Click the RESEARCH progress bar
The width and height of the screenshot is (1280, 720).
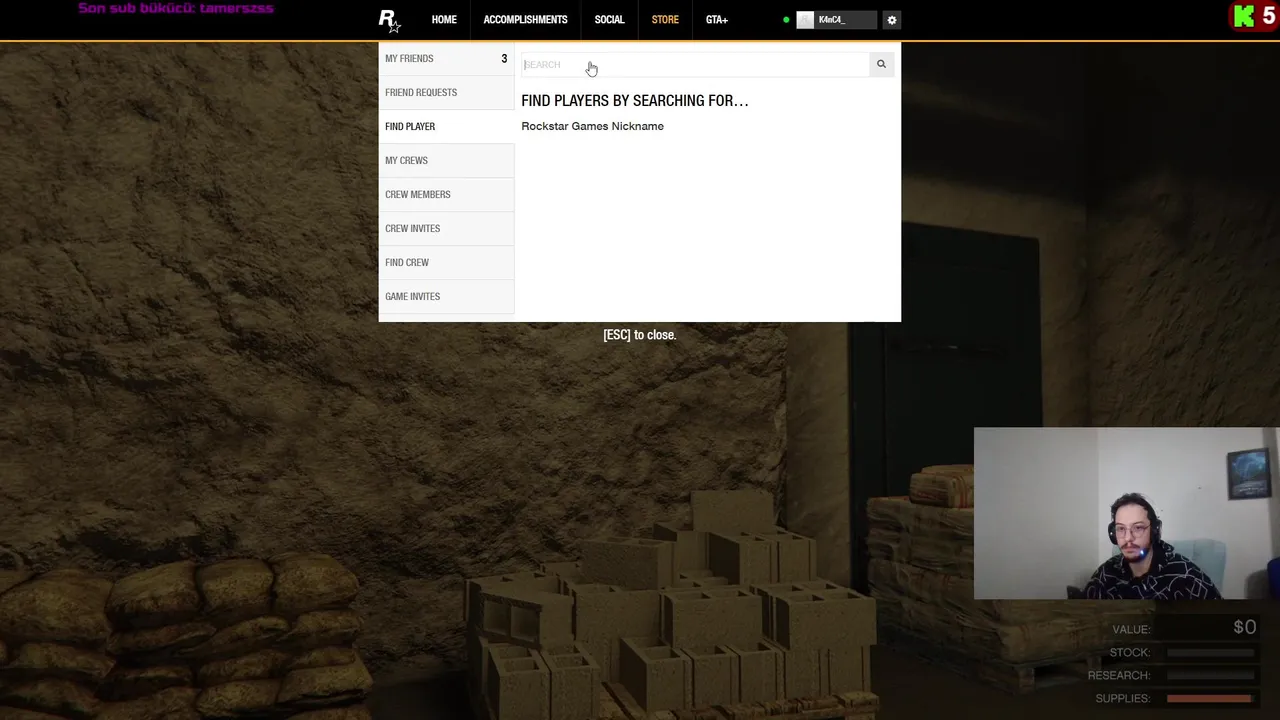click(x=1210, y=675)
